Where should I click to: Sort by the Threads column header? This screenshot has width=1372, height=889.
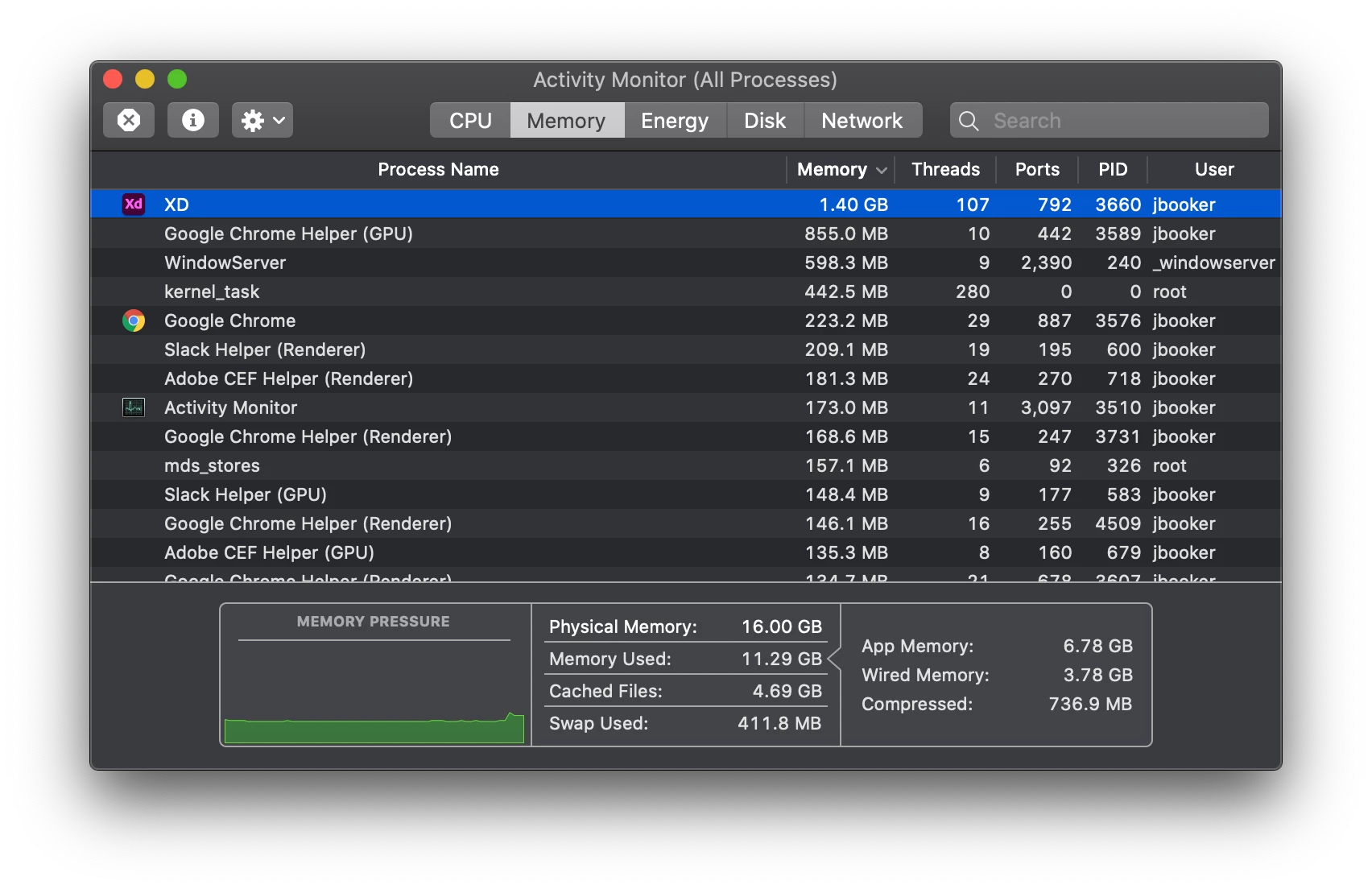(x=945, y=169)
